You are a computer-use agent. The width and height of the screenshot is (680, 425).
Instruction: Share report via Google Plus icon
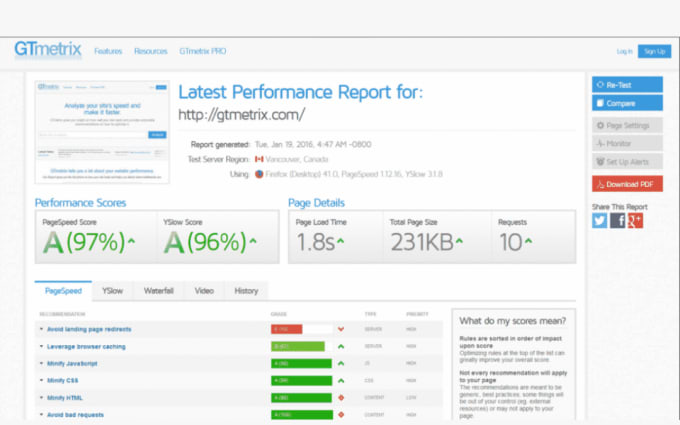click(x=635, y=220)
